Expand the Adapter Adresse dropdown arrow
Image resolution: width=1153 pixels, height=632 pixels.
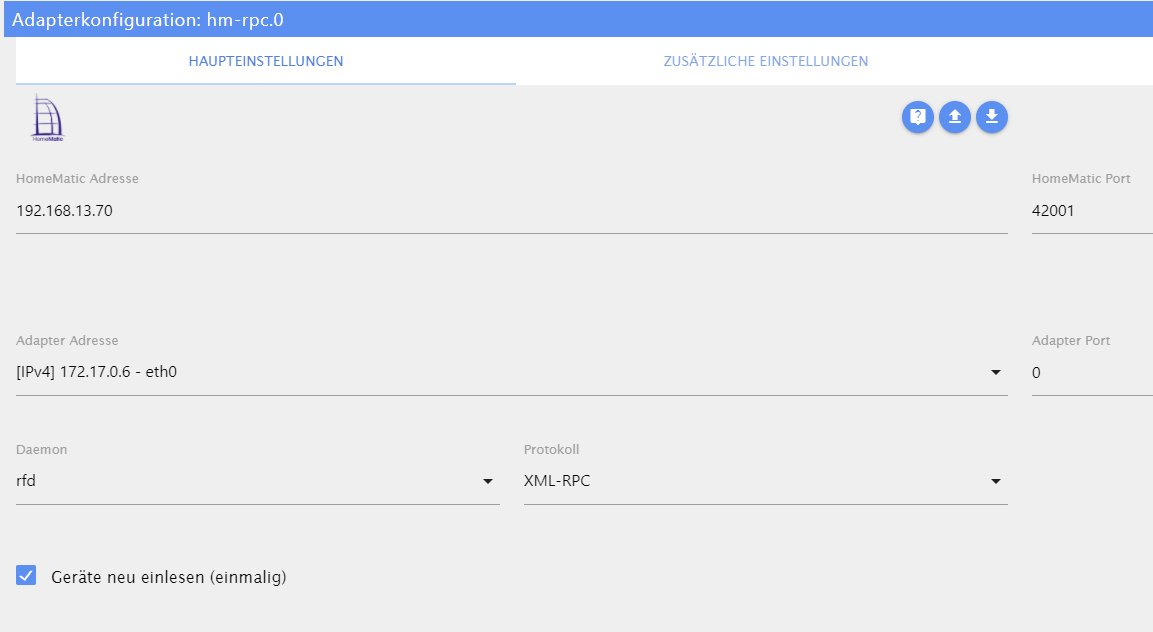point(996,372)
